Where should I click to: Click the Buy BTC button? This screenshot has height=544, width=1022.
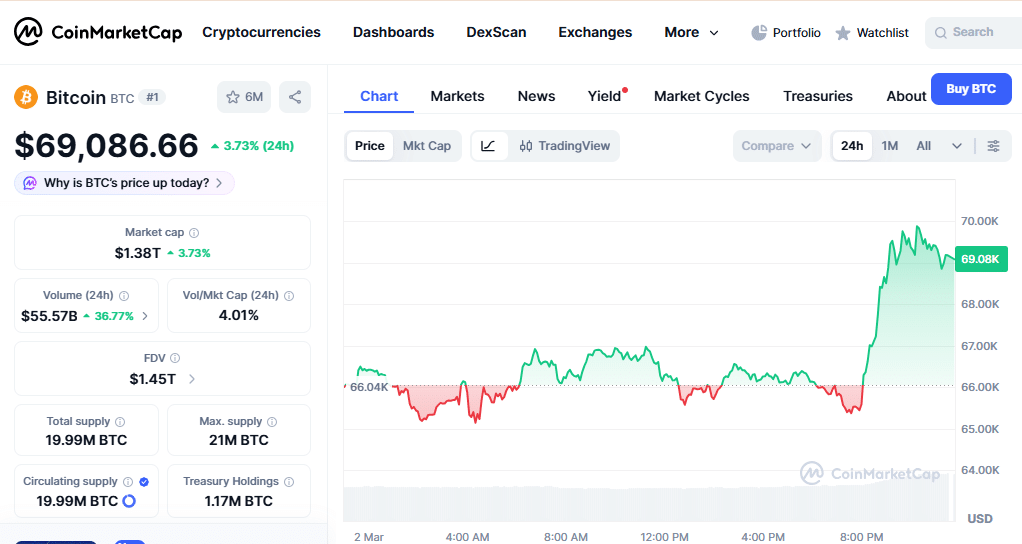point(971,89)
